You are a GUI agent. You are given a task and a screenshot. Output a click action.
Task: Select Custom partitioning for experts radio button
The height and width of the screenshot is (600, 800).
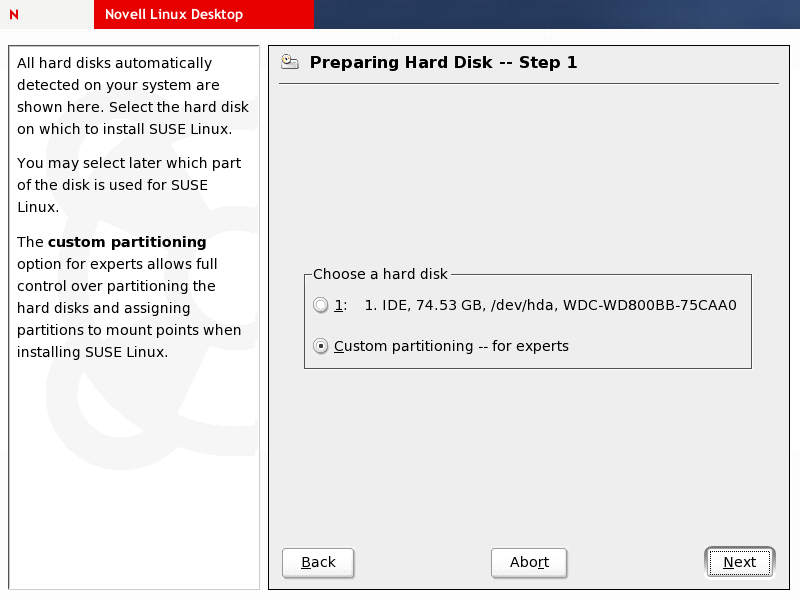pyautogui.click(x=320, y=346)
